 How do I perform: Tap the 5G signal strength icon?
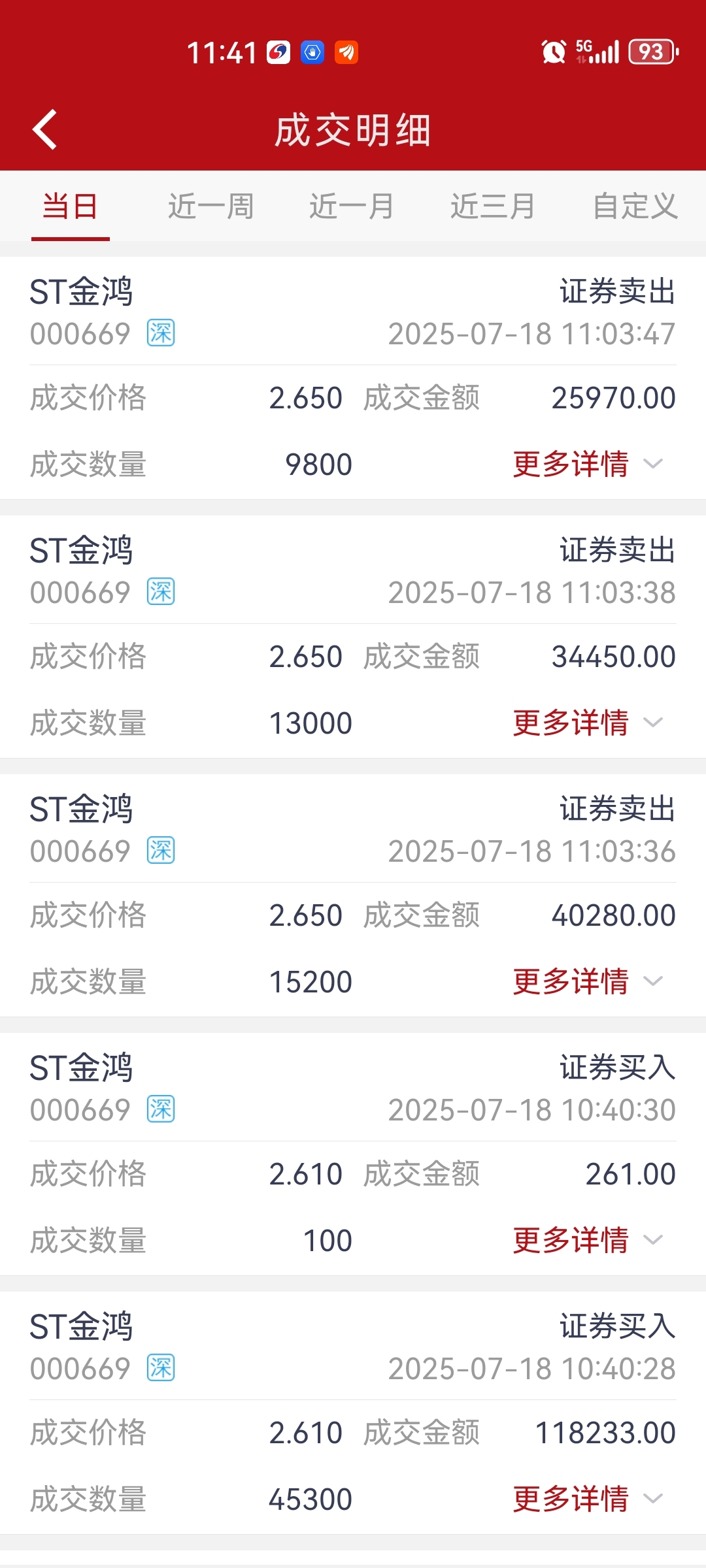point(597,52)
